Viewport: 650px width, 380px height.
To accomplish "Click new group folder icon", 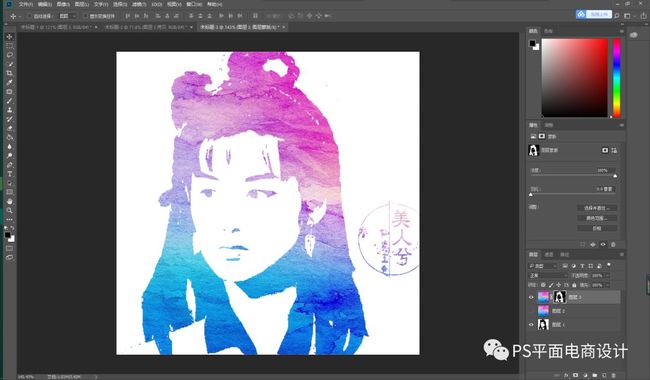I will (x=595, y=375).
